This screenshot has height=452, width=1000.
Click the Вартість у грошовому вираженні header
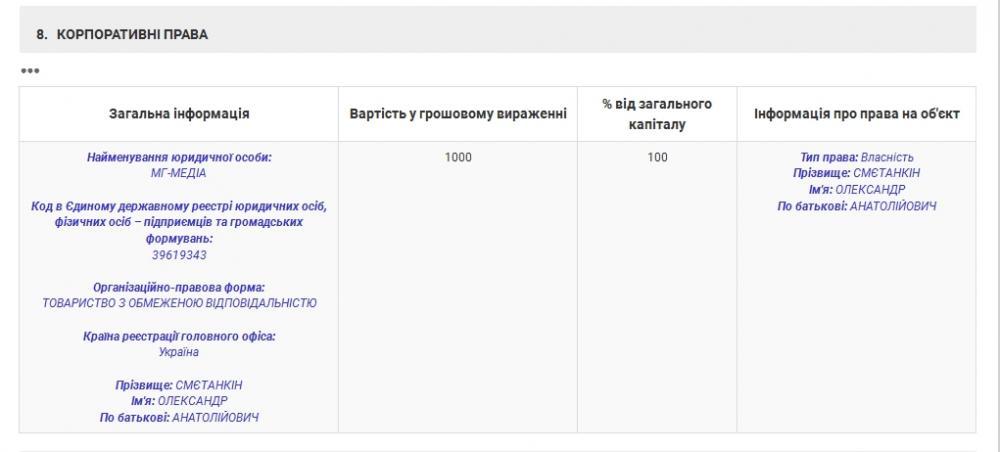tap(458, 114)
